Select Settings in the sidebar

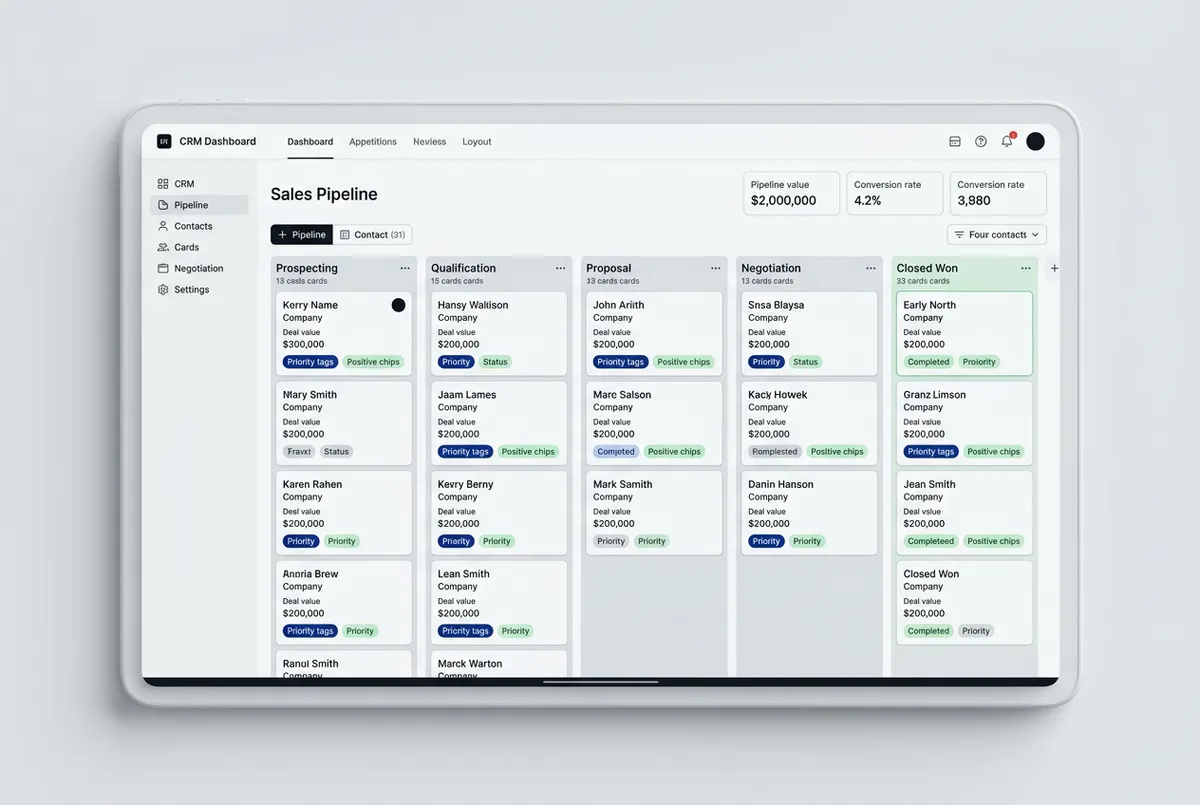(x=199, y=289)
